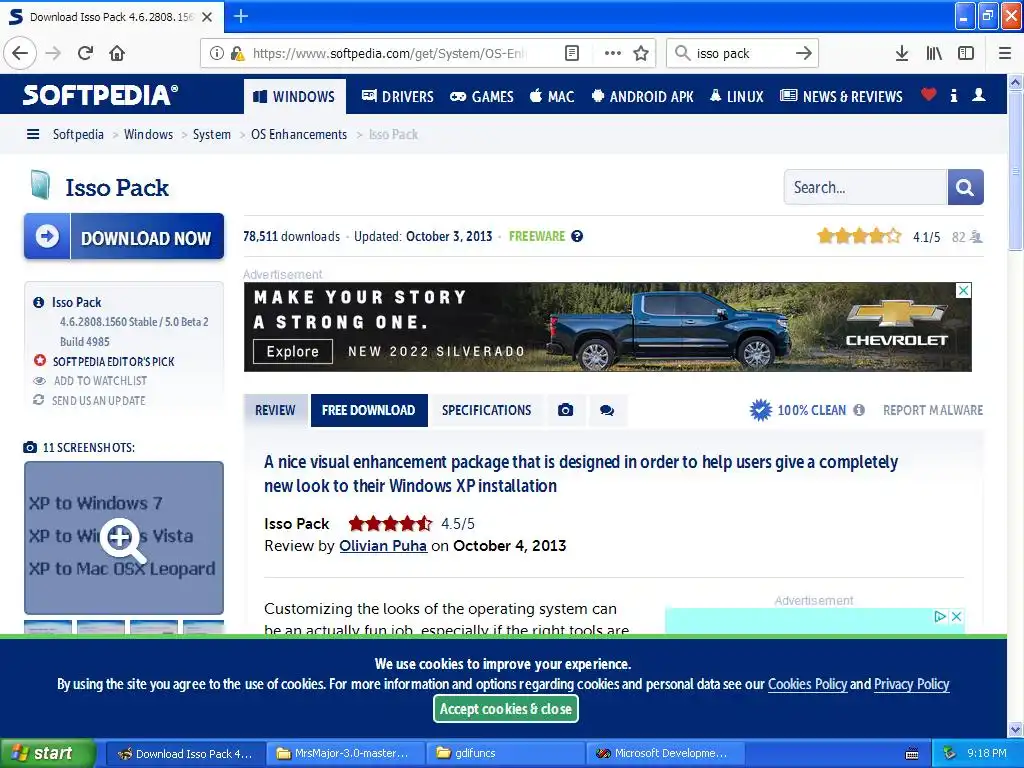This screenshot has width=1024, height=768.
Task: Open user account icon in Softpedia header
Action: (978, 95)
